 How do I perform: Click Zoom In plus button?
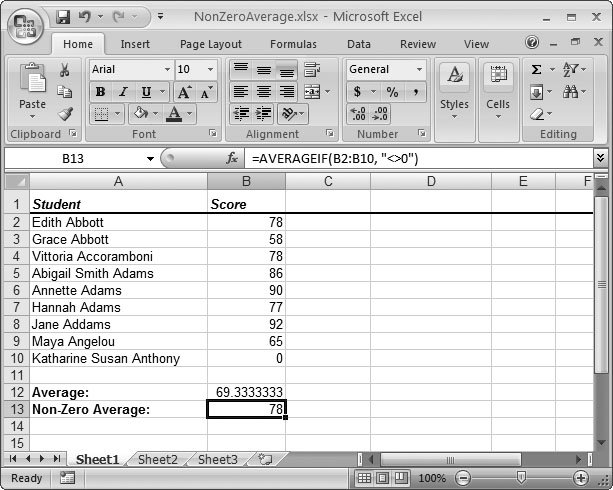point(581,478)
